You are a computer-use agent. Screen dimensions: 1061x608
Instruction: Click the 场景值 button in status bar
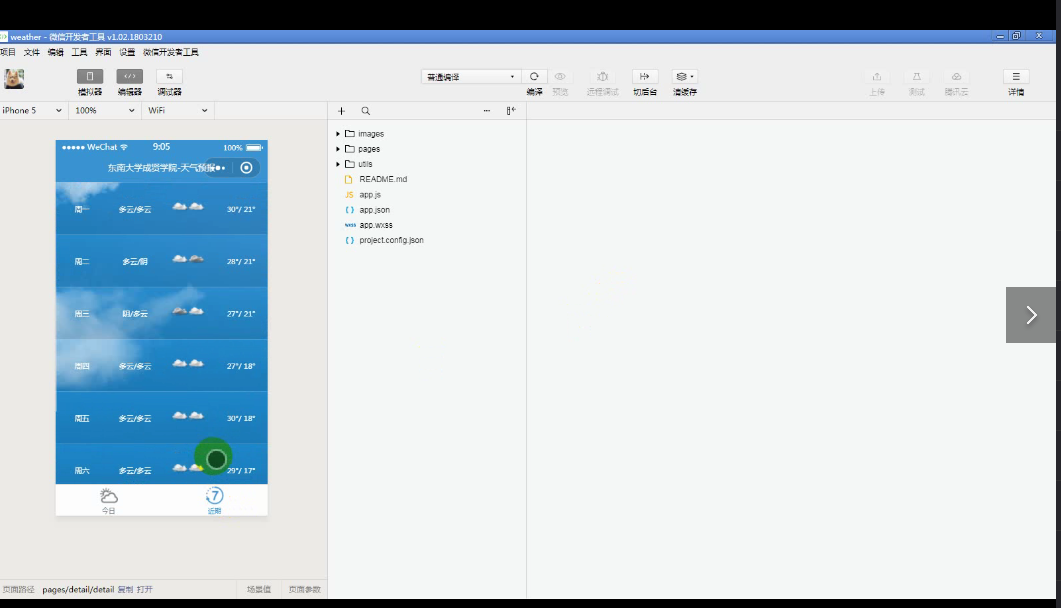(x=258, y=590)
